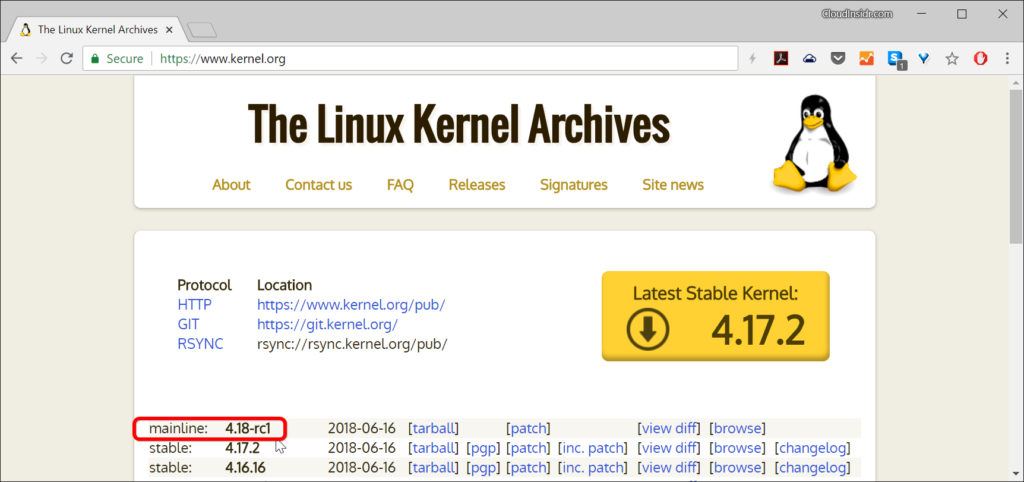This screenshot has width=1024, height=482.
Task: Open the Site news page
Action: point(673,185)
